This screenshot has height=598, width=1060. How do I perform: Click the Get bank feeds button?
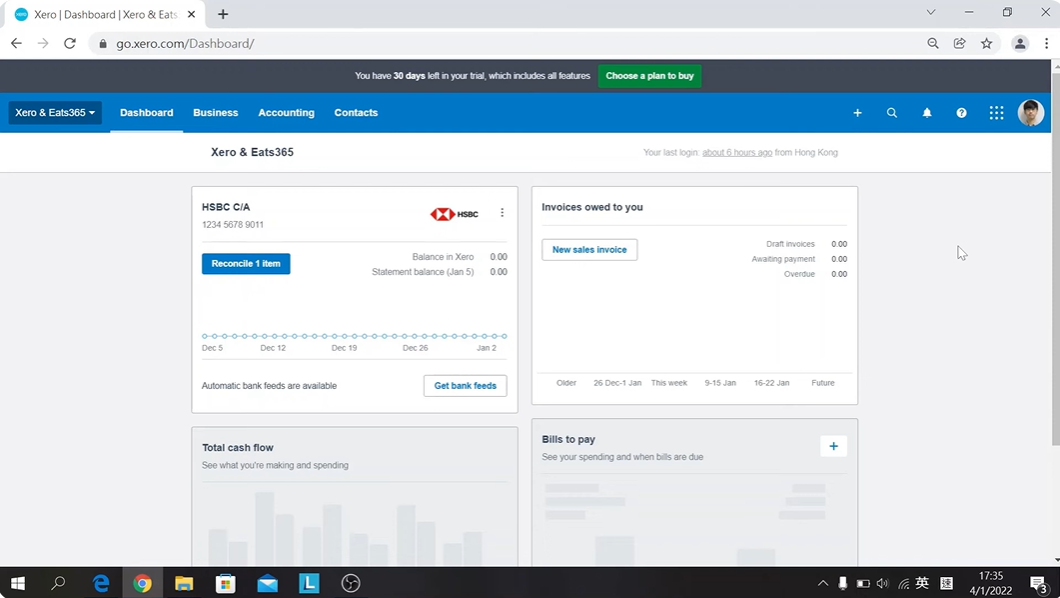(x=465, y=386)
